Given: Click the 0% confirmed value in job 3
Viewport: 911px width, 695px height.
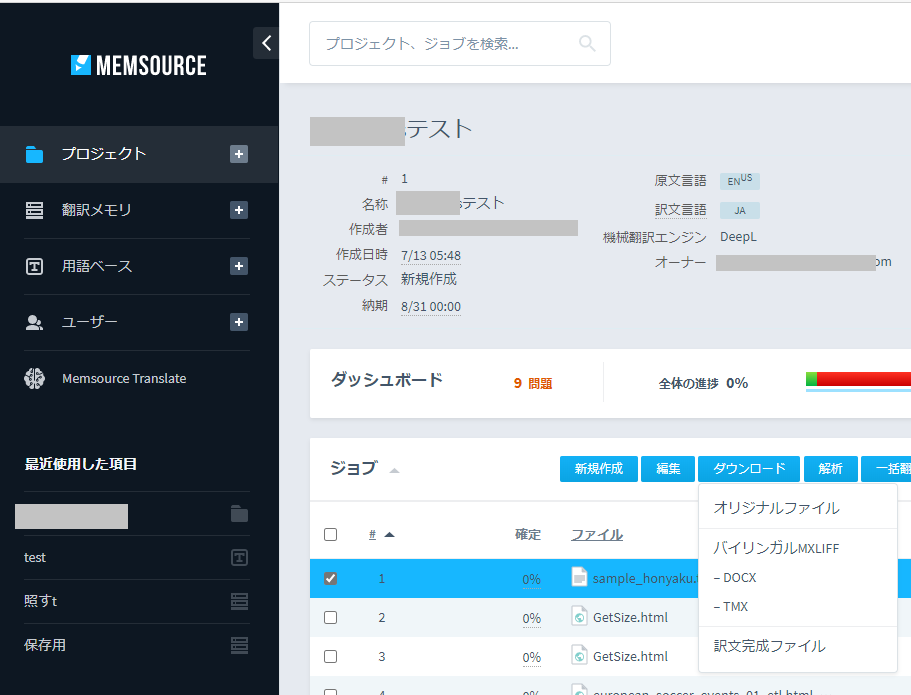Looking at the screenshot, I should click(x=532, y=657).
